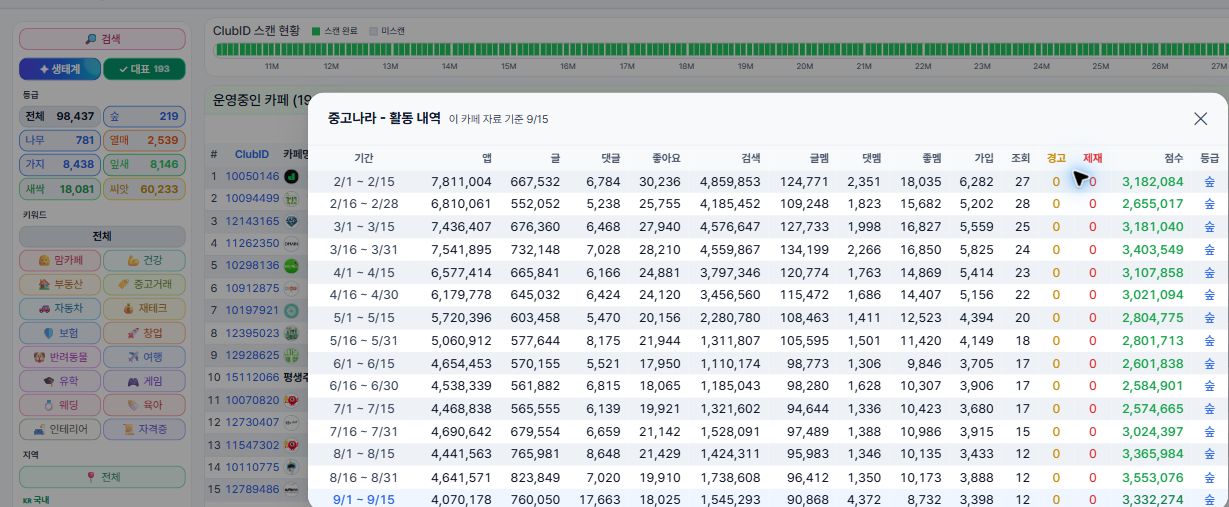Filter by 건강 keyword
1229x507 pixels.
[144, 260]
